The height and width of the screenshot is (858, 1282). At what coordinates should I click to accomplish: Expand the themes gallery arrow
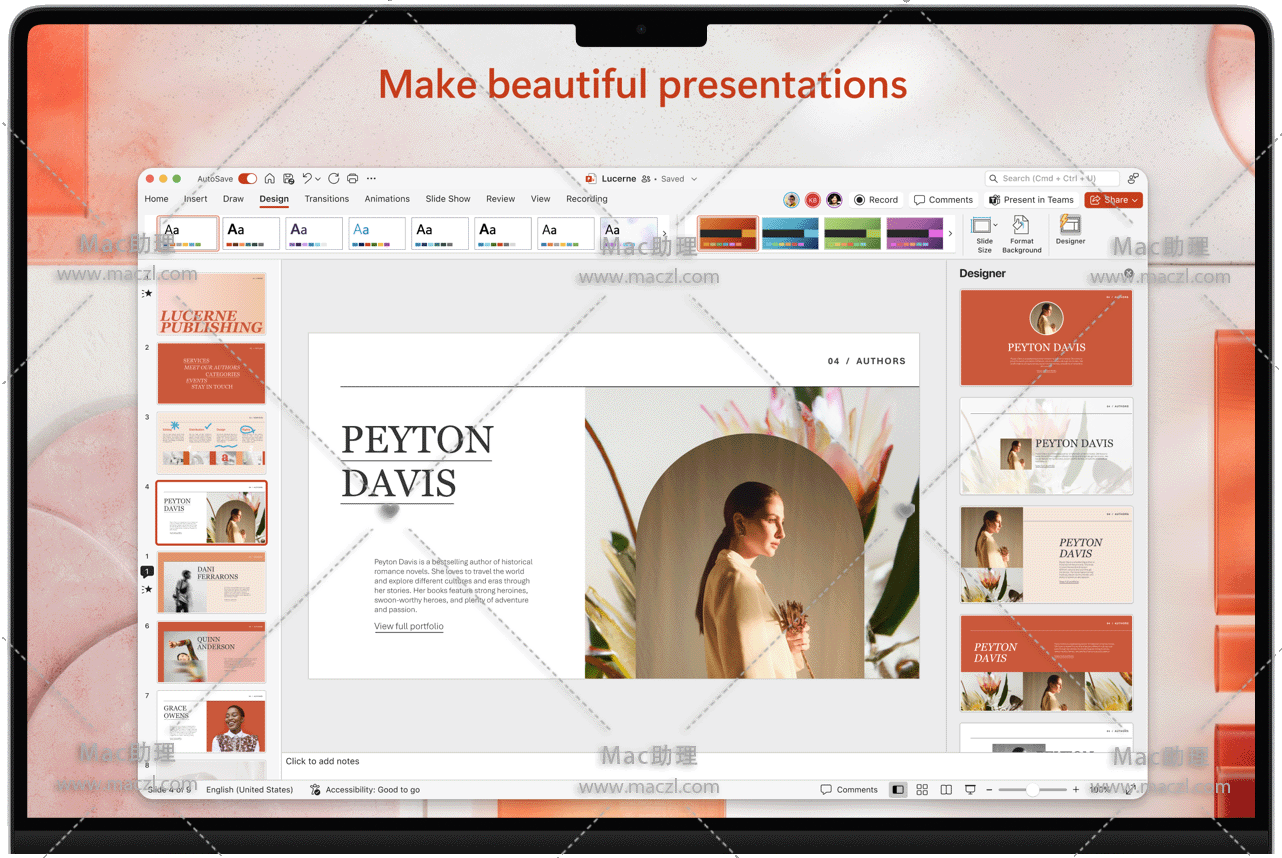pyautogui.click(x=665, y=234)
